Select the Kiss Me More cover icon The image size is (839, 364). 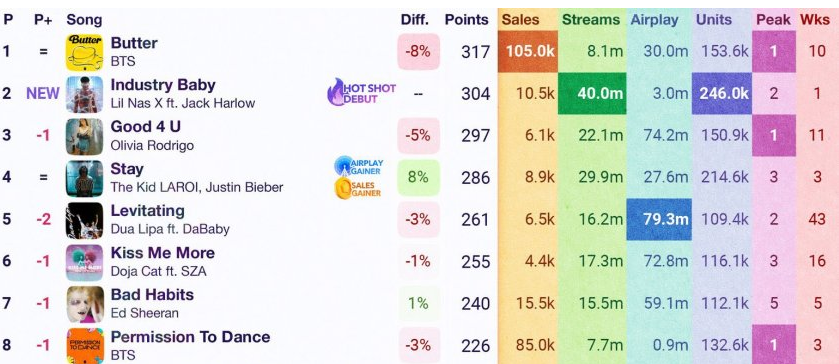[85, 262]
